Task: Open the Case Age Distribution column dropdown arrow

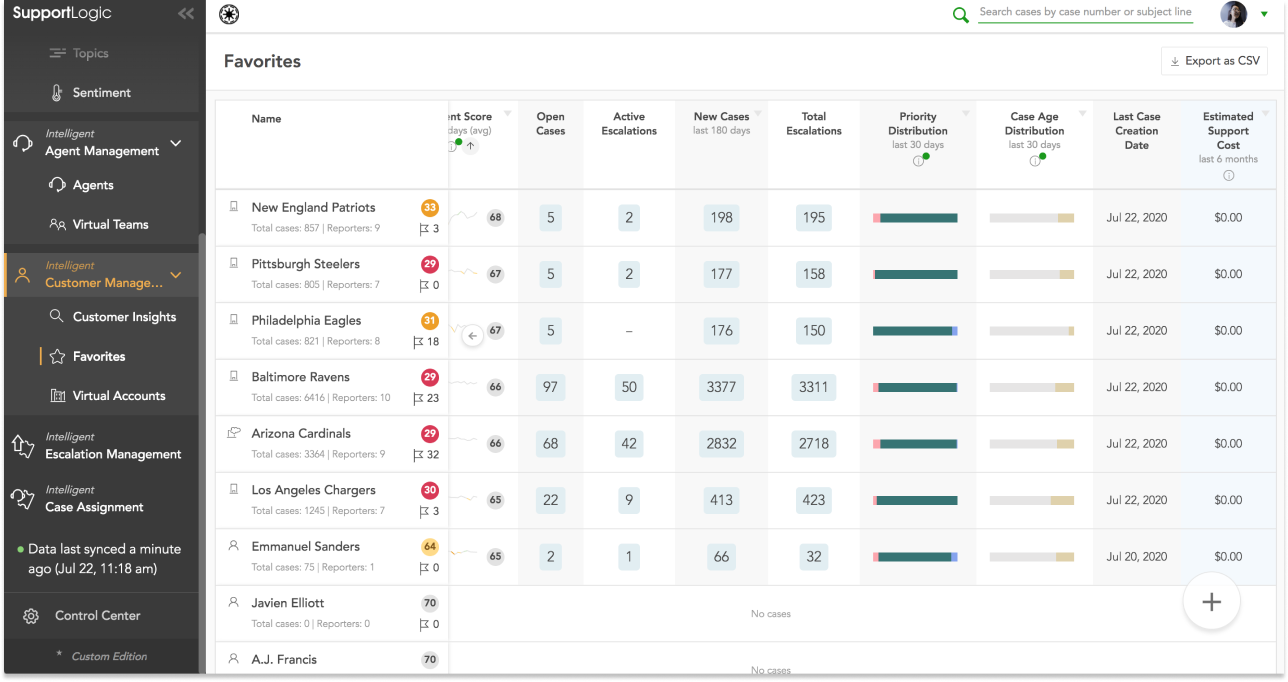Action: (1082, 113)
